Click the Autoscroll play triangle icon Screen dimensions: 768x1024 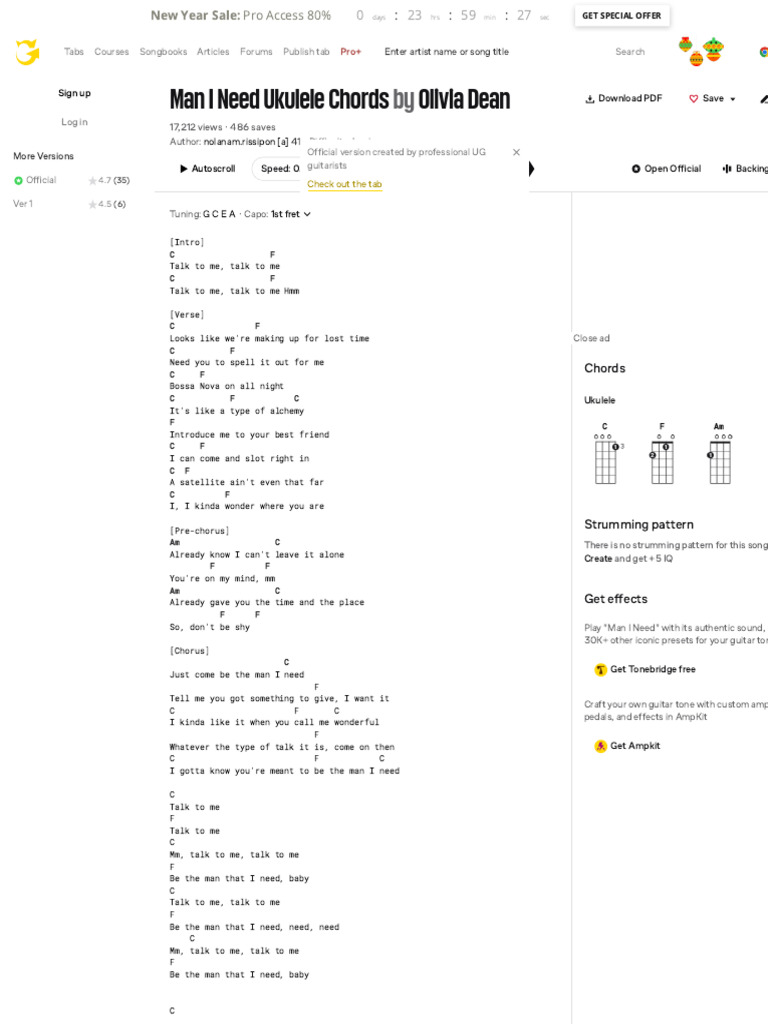tap(184, 169)
